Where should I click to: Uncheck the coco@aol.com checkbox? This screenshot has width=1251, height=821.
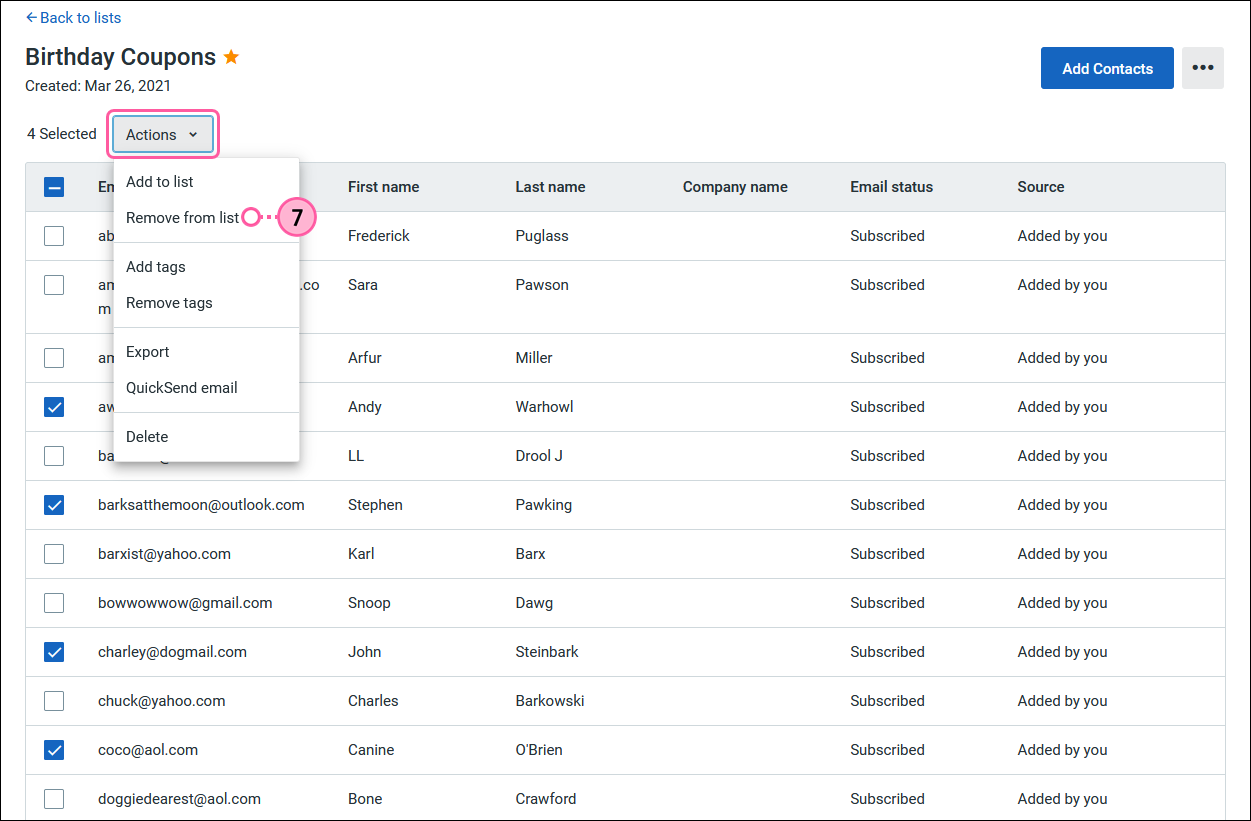(x=54, y=750)
